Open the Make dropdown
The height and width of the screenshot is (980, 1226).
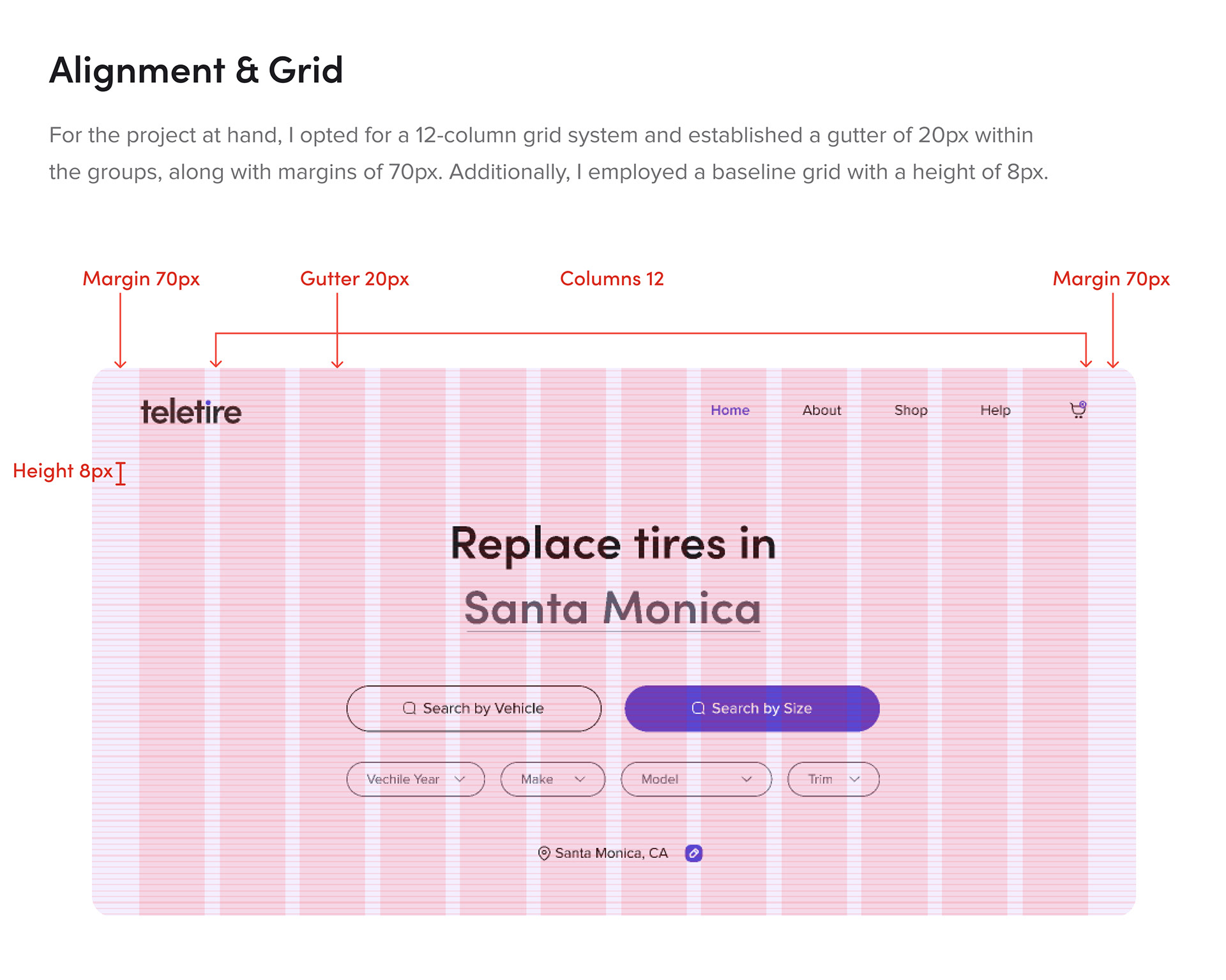click(x=553, y=779)
